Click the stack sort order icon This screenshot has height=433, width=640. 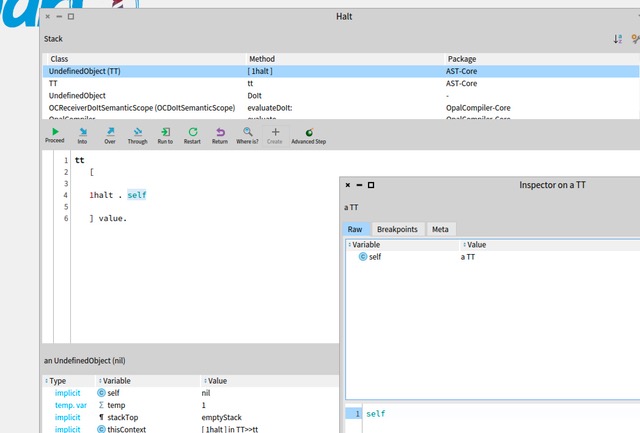pyautogui.click(x=617, y=38)
